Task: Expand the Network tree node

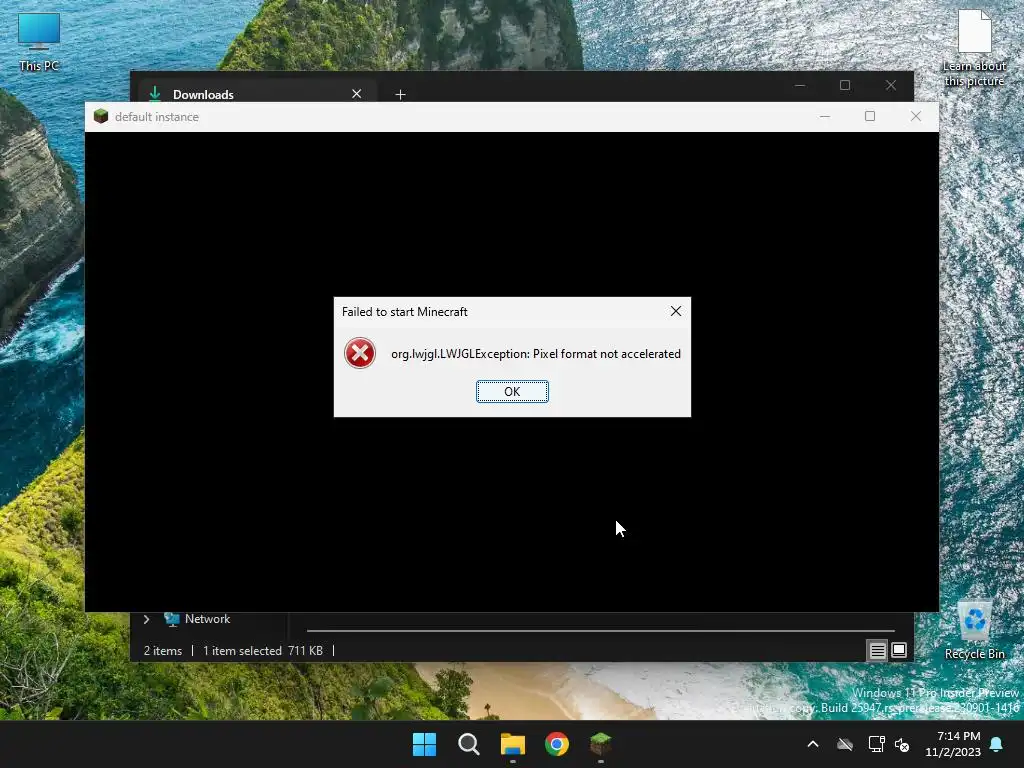Action: 146,619
